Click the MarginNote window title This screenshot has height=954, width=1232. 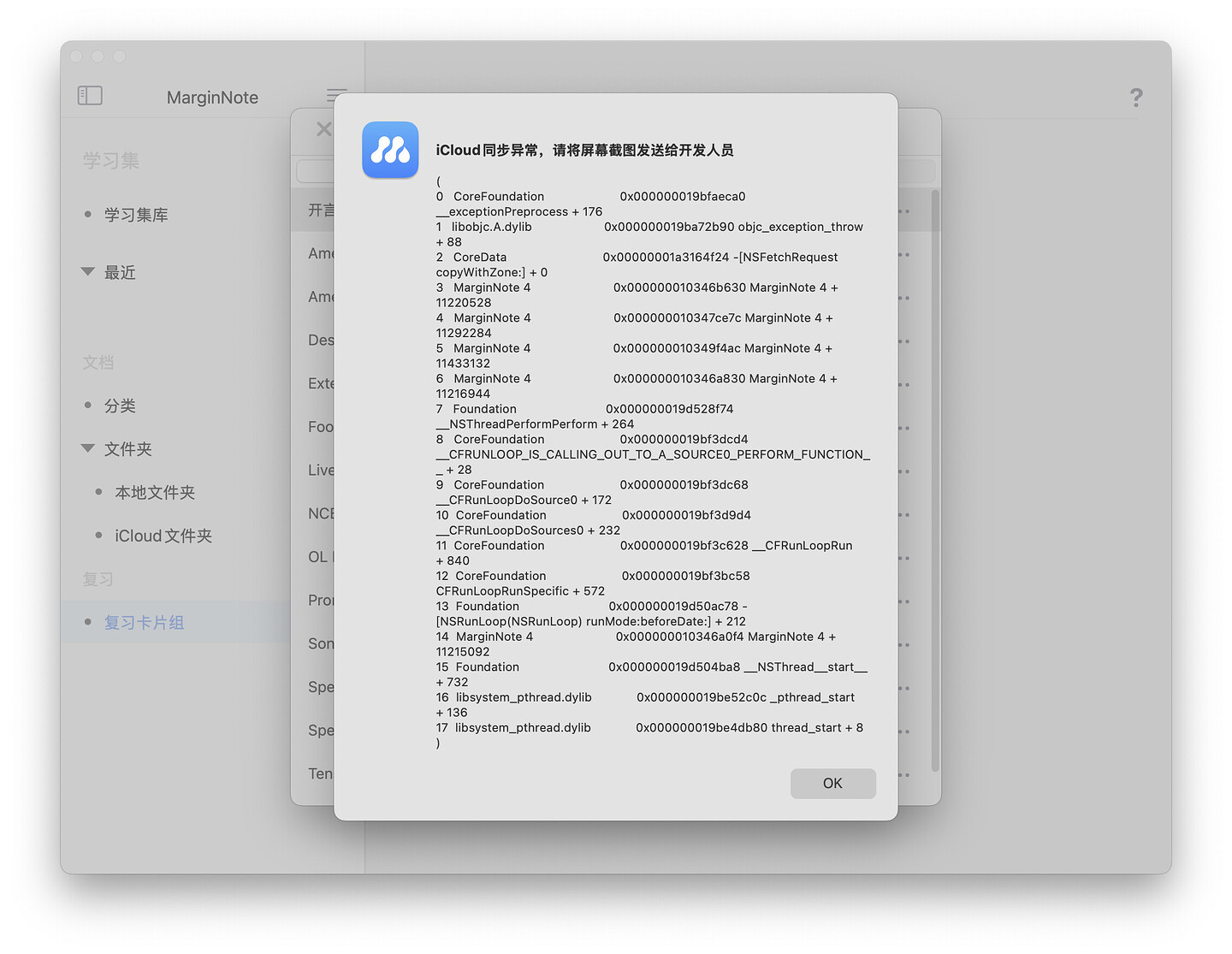pyautogui.click(x=212, y=98)
